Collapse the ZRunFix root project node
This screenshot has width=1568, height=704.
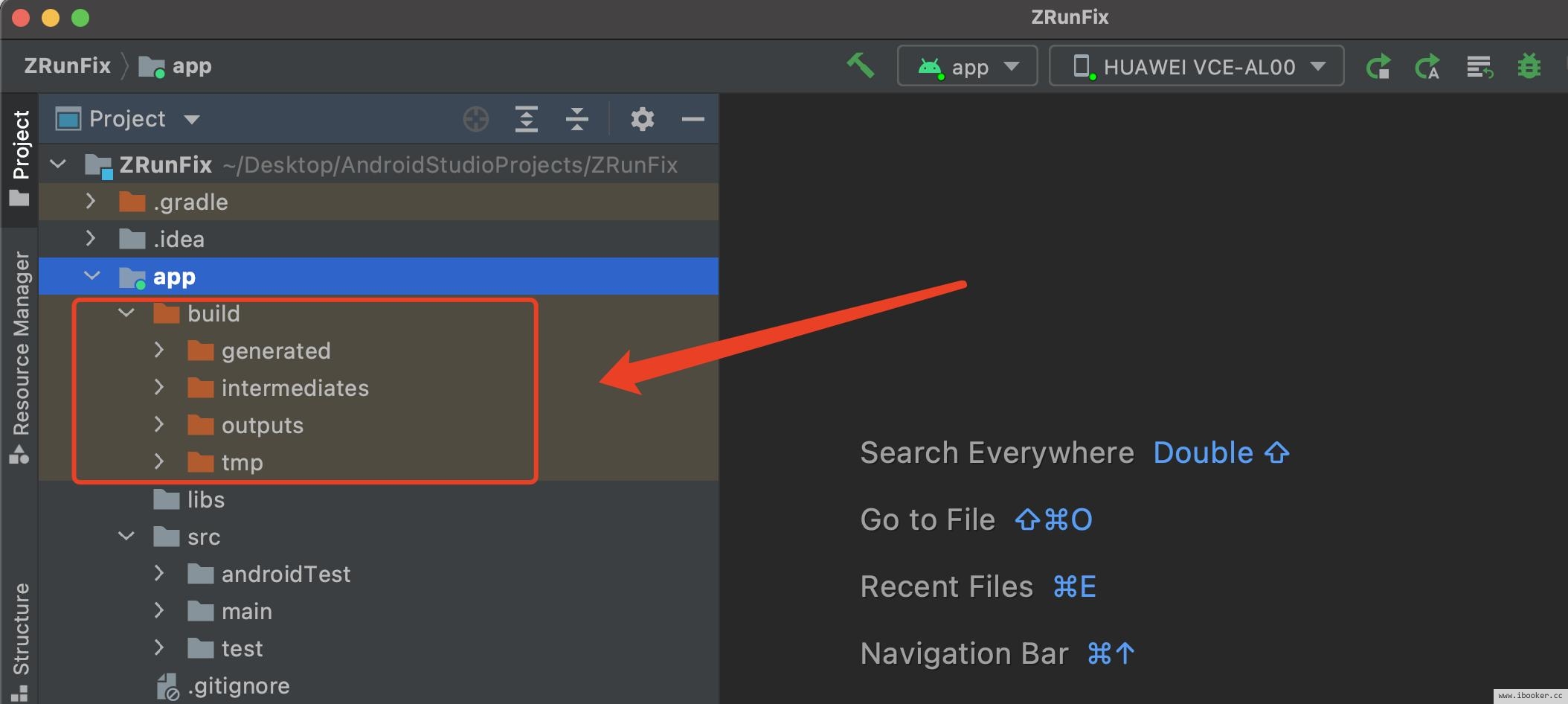[58, 164]
